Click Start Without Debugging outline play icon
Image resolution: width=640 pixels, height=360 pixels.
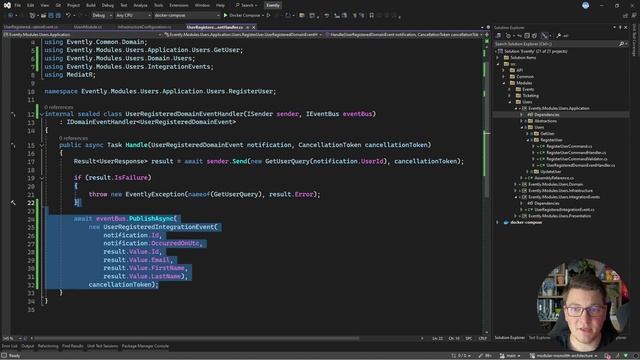pyautogui.click(x=269, y=16)
